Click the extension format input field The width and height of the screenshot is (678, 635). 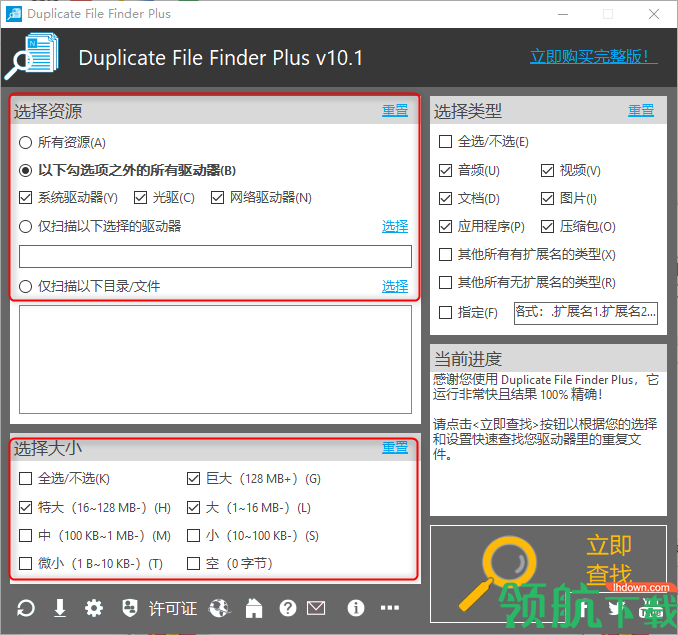pos(586,313)
